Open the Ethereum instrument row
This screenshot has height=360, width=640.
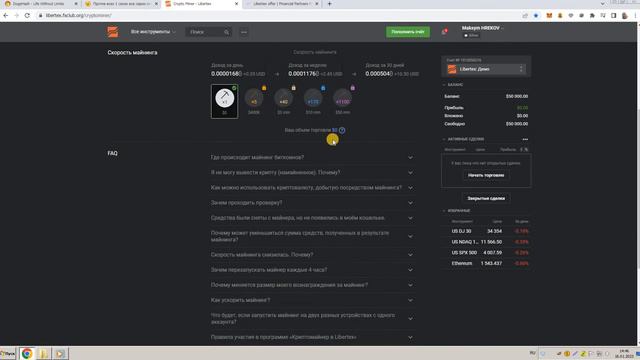tap(486, 264)
